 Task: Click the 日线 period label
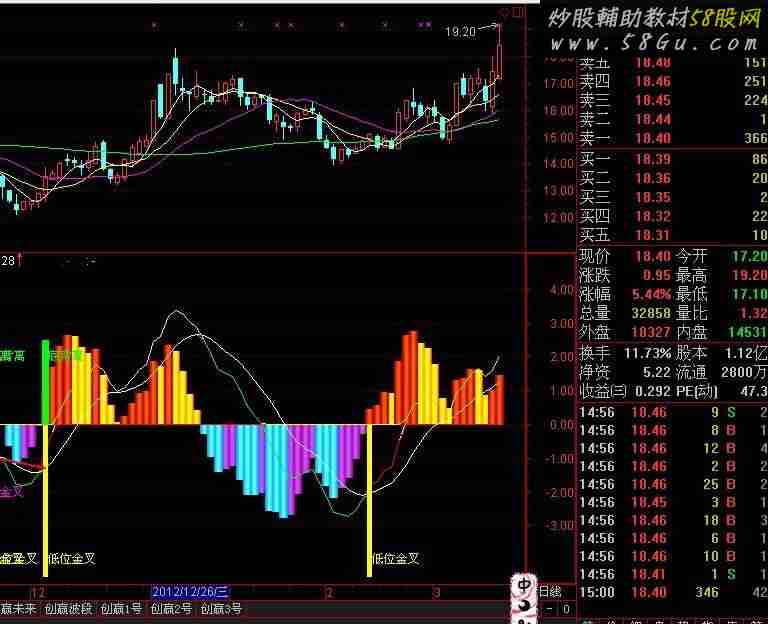click(550, 592)
